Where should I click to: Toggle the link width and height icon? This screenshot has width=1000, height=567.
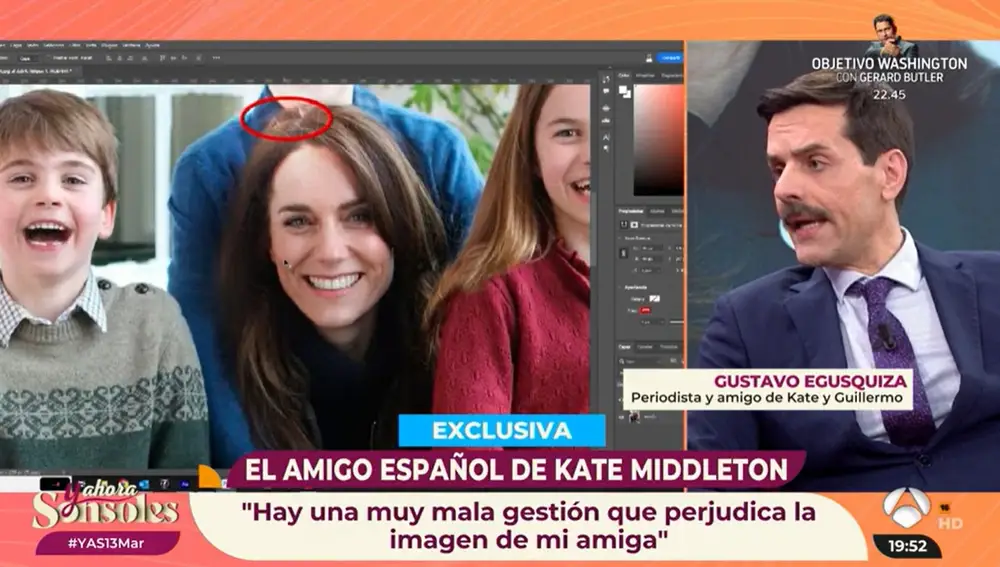coord(623,253)
